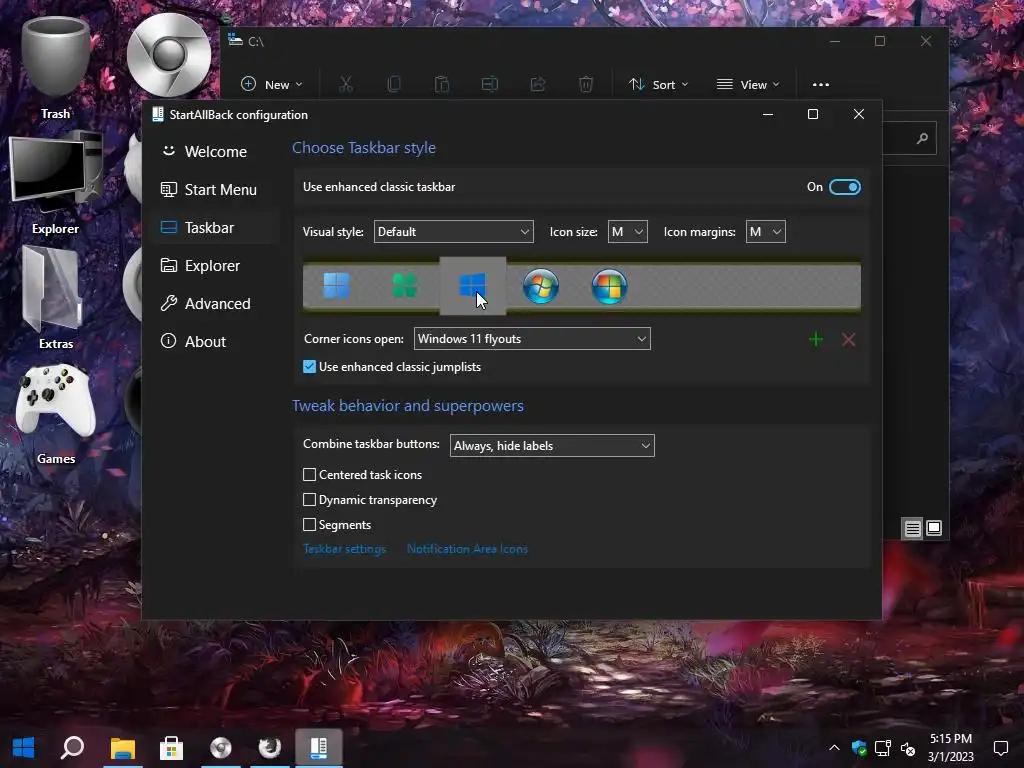Expand the Corner icons open dropdown
The height and width of the screenshot is (768, 1024).
pyautogui.click(x=532, y=339)
